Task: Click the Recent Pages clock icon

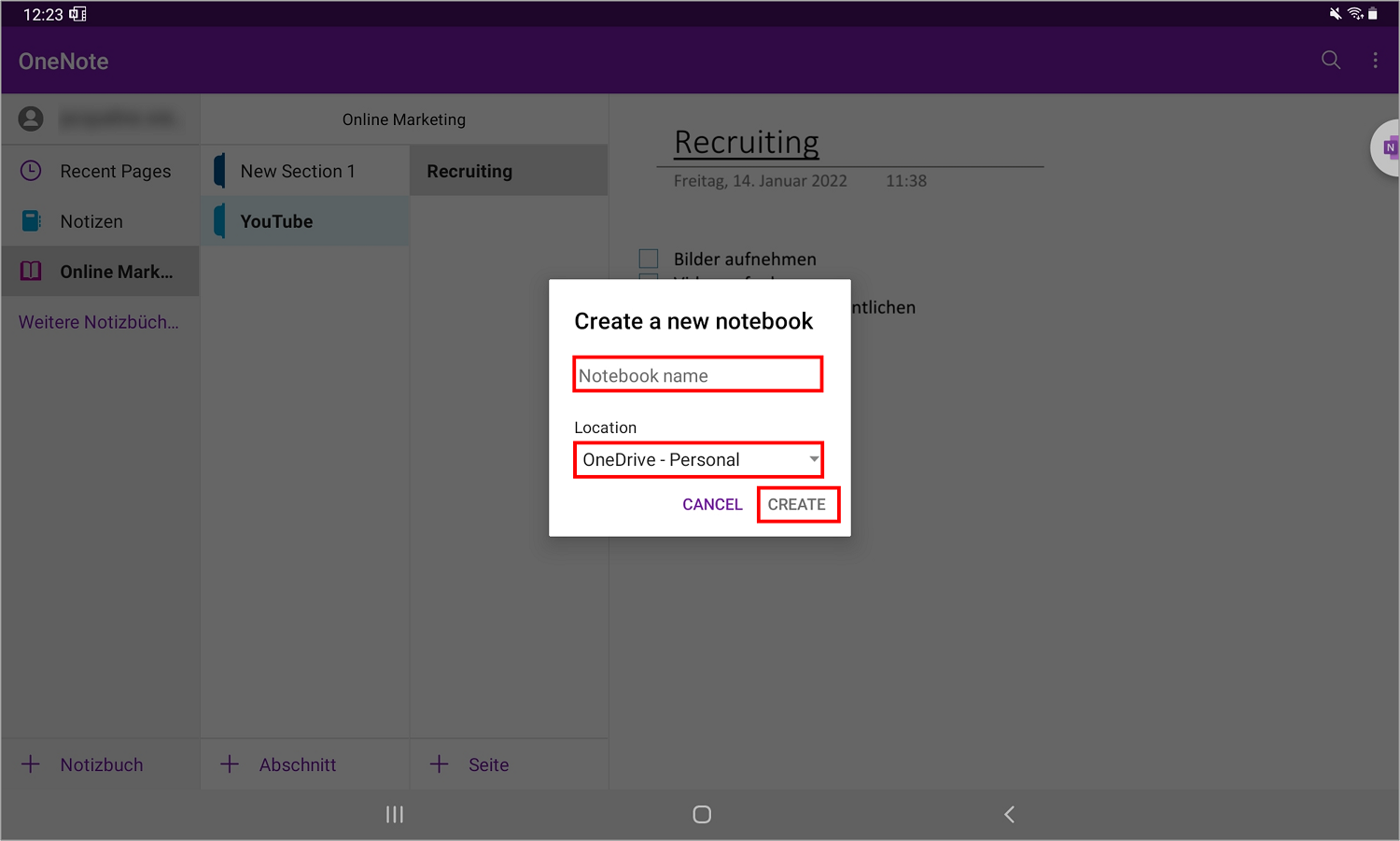Action: pos(31,171)
